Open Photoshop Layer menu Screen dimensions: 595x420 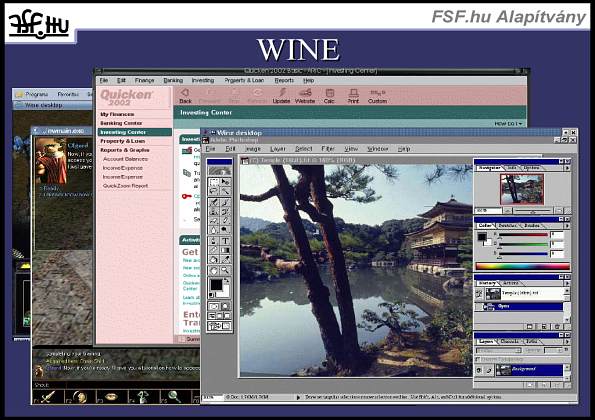pyautogui.click(x=278, y=149)
